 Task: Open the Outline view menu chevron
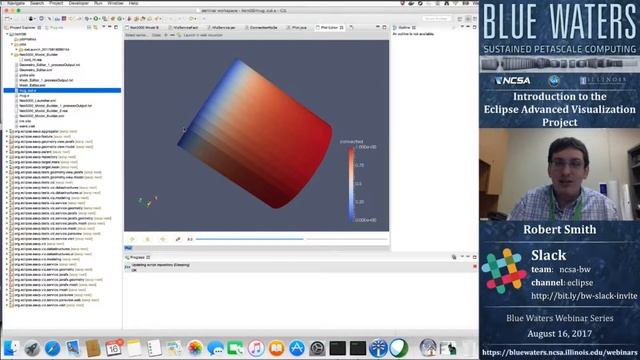462,27
